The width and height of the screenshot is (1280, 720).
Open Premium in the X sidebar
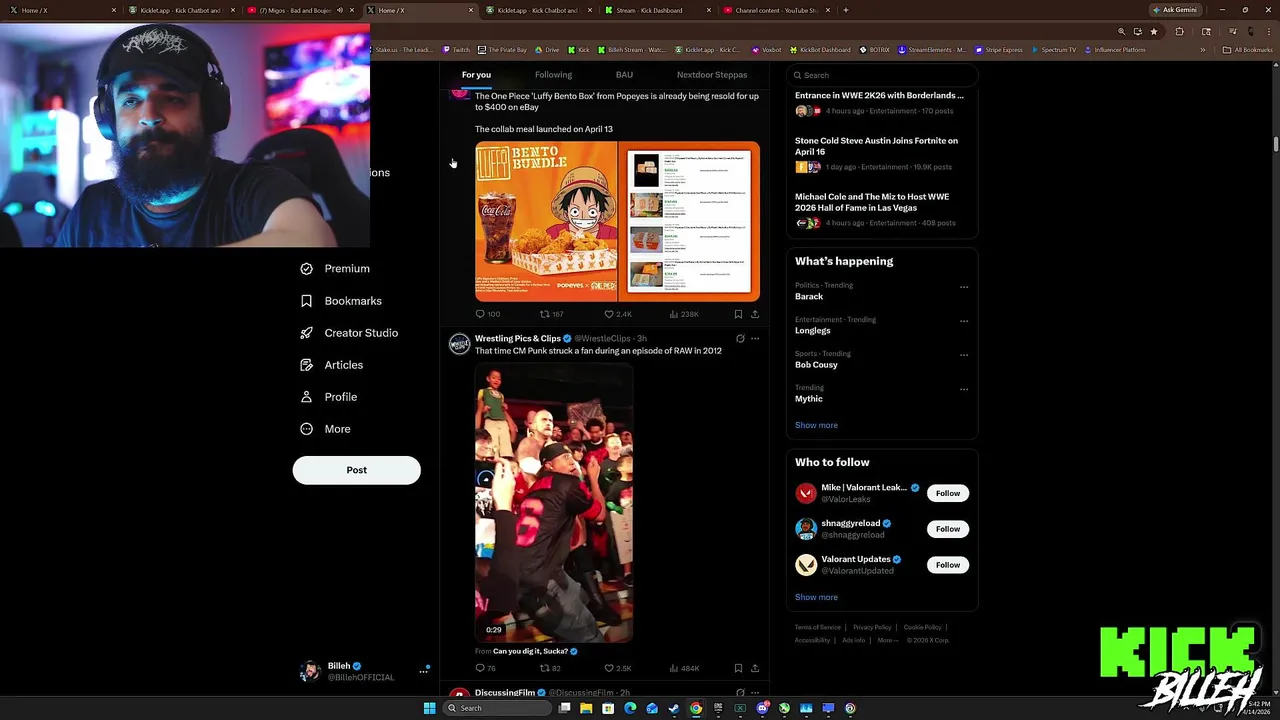point(335,268)
